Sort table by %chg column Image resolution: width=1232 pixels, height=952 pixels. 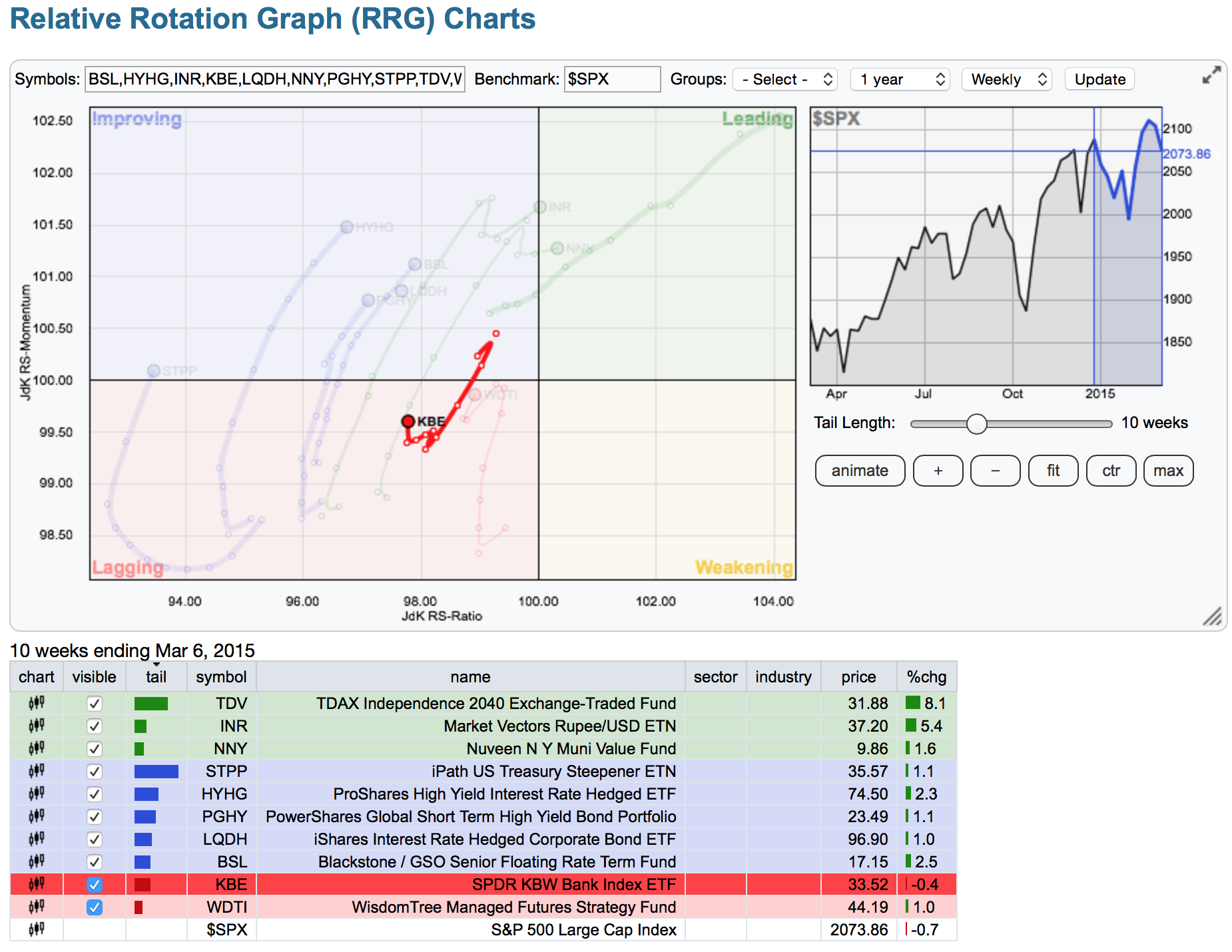point(927,677)
